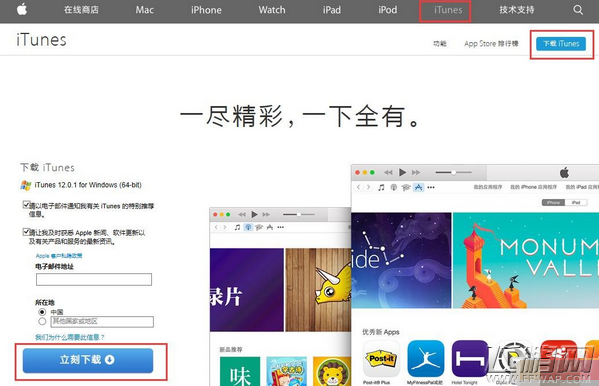The height and width of the screenshot is (386, 599).
Task: Open the lion cartoon tile in the rear iTunes window
Action: [x=332, y=371]
